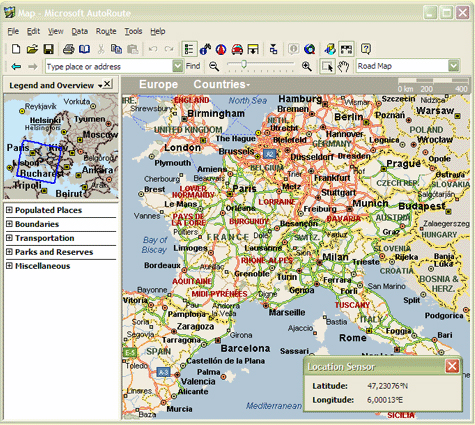Viewport: 475px width, 425px height.
Task: Open the Legend and Overview dropdown arrow
Action: tap(100, 86)
